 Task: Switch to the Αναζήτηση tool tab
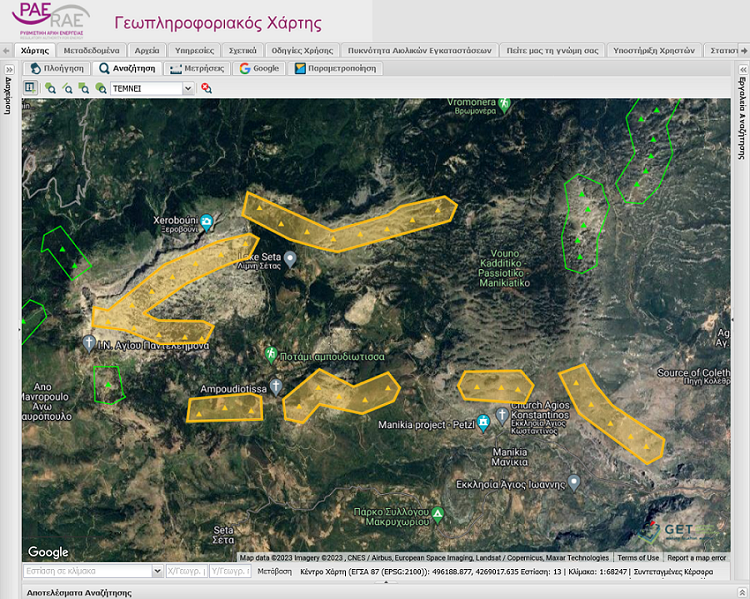click(x=127, y=68)
